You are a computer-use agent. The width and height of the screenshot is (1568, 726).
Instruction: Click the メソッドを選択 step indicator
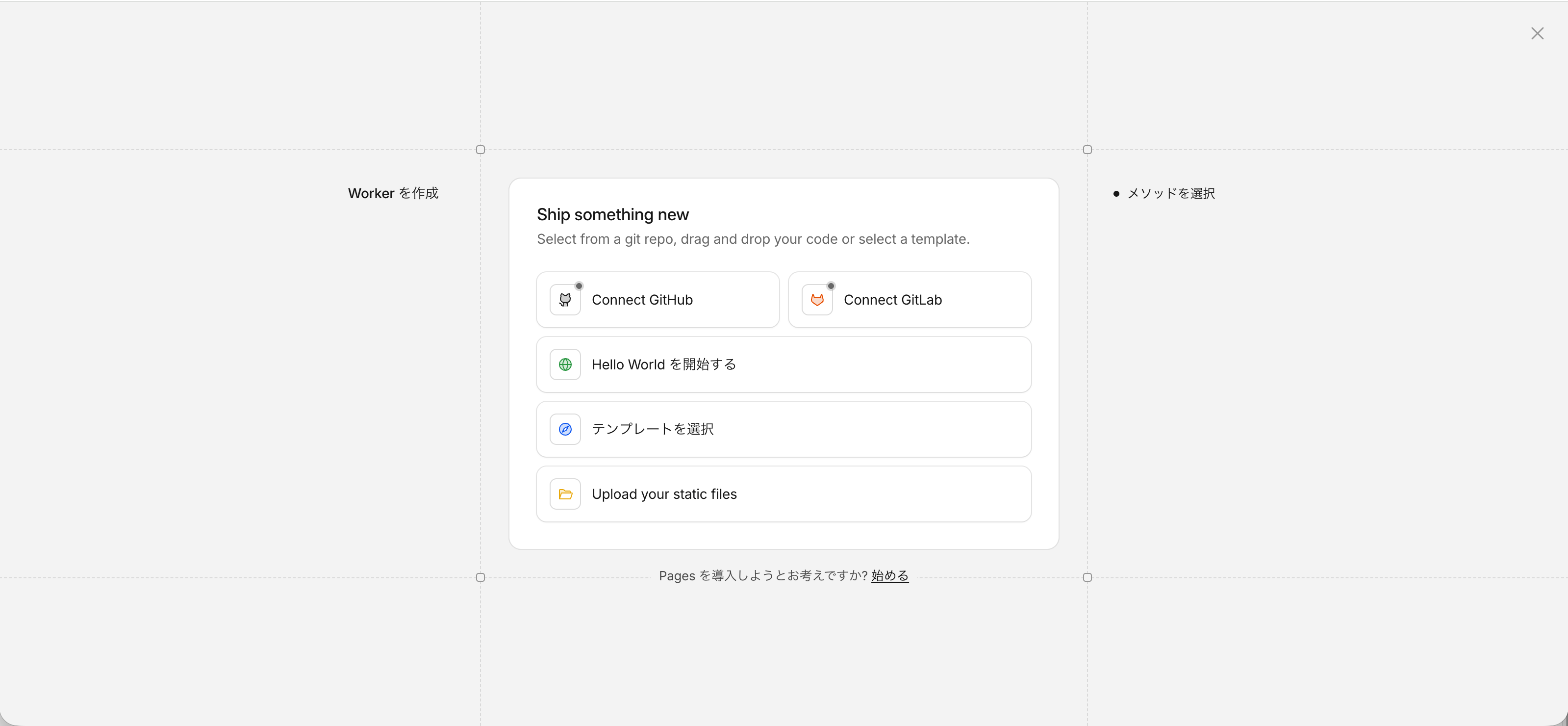(1170, 194)
